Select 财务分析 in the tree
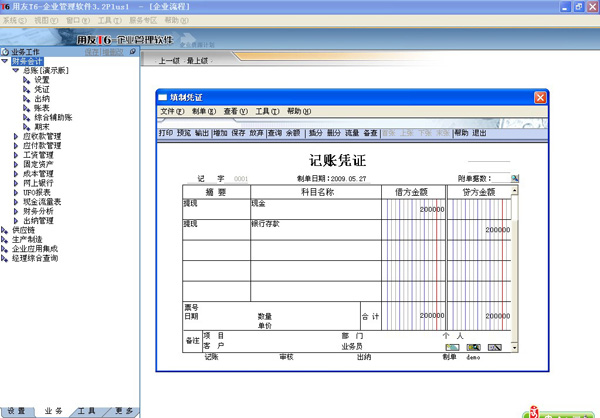Screen dimensions: 600x418 (38, 211)
